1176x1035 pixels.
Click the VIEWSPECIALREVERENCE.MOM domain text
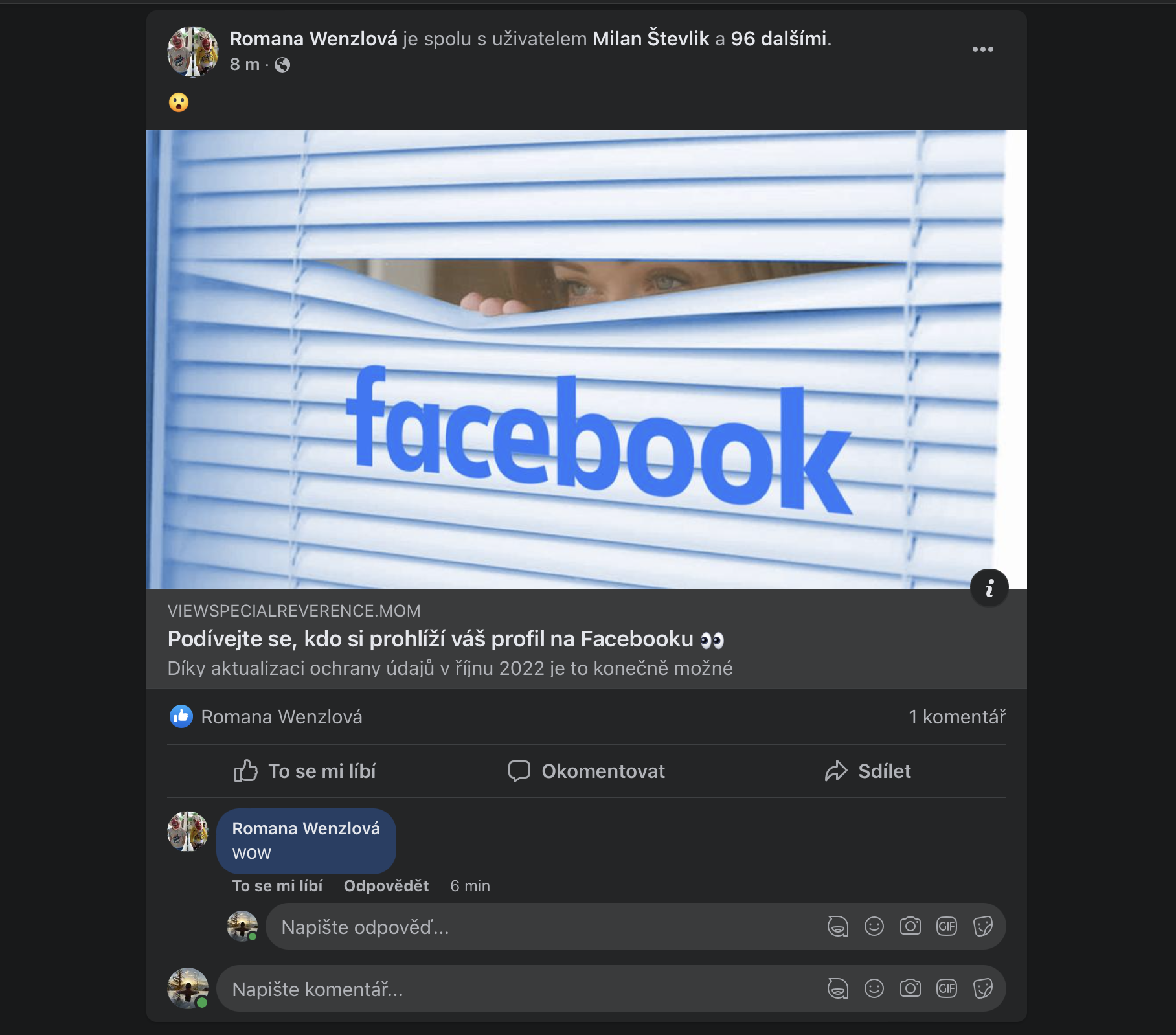[x=294, y=611]
